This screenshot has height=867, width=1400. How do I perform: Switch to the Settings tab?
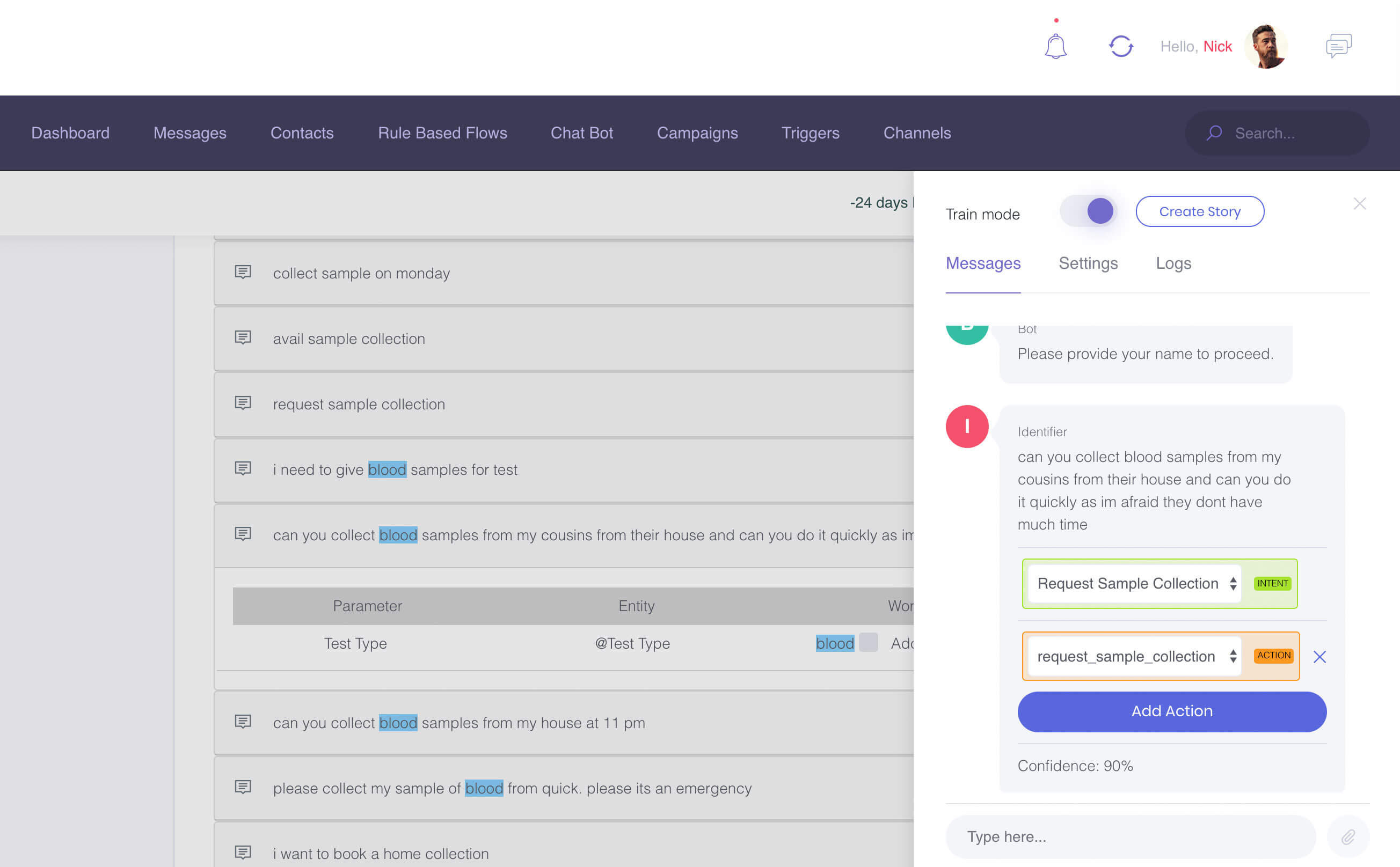pos(1088,263)
